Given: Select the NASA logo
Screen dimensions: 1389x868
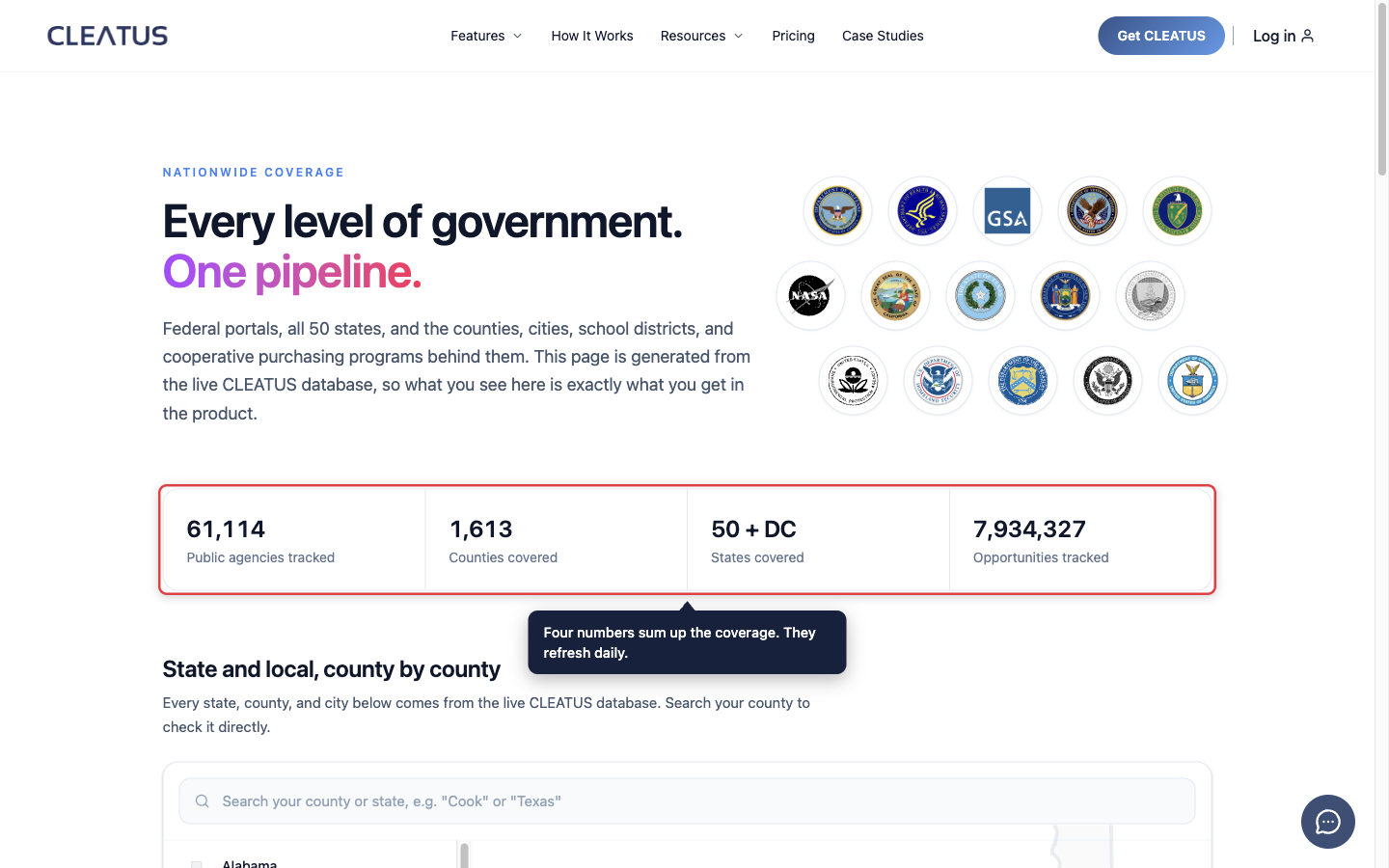Looking at the screenshot, I should (810, 296).
